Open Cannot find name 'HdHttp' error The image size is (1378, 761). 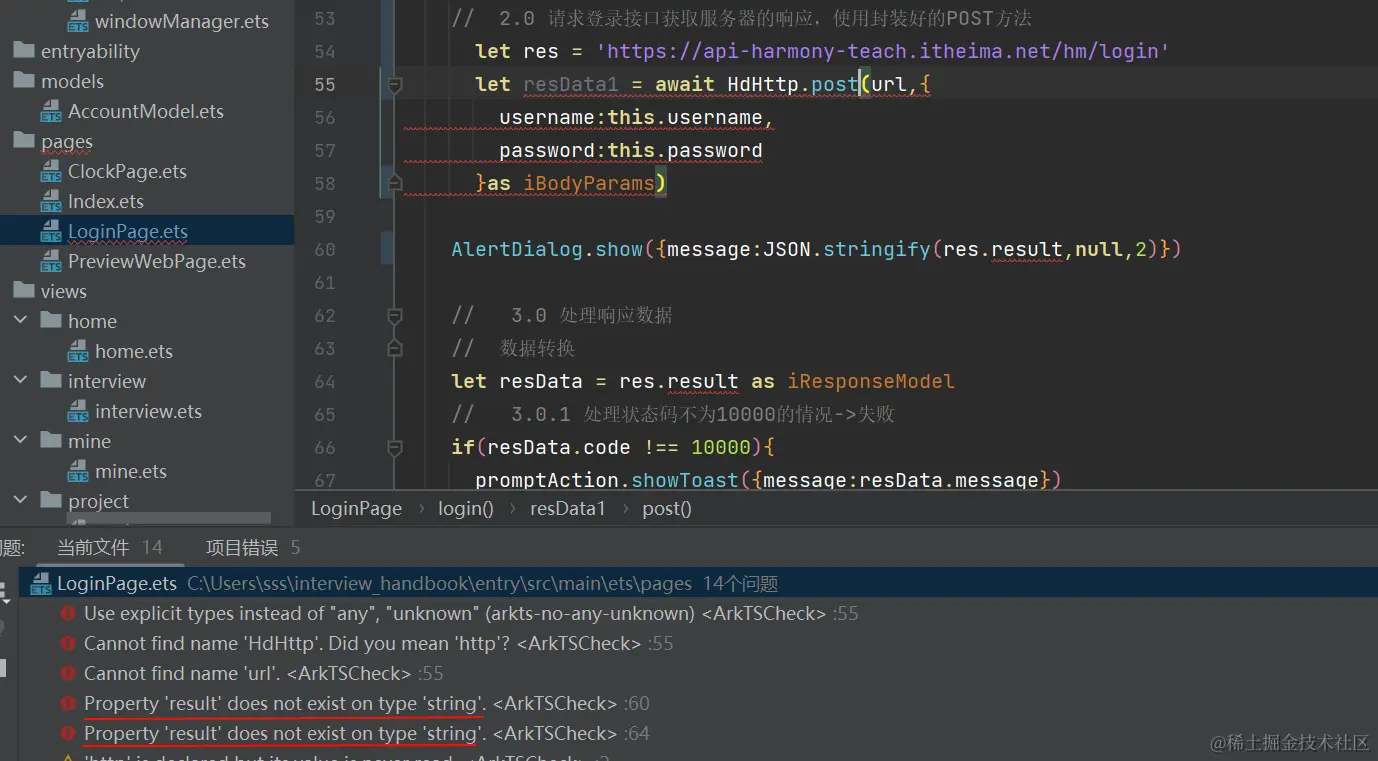tap(378, 643)
